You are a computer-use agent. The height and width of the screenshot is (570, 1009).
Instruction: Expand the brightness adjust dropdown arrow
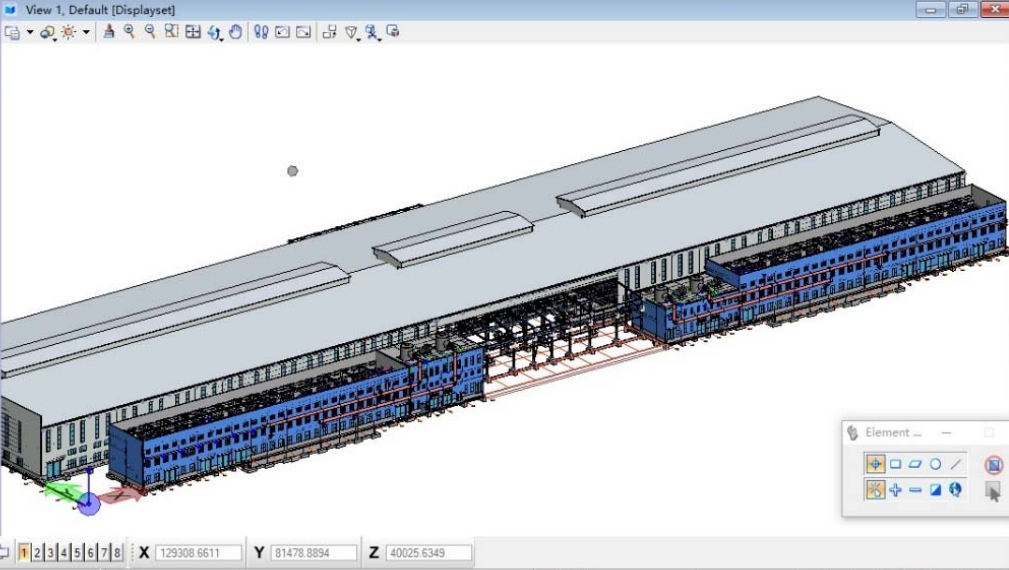(86, 33)
